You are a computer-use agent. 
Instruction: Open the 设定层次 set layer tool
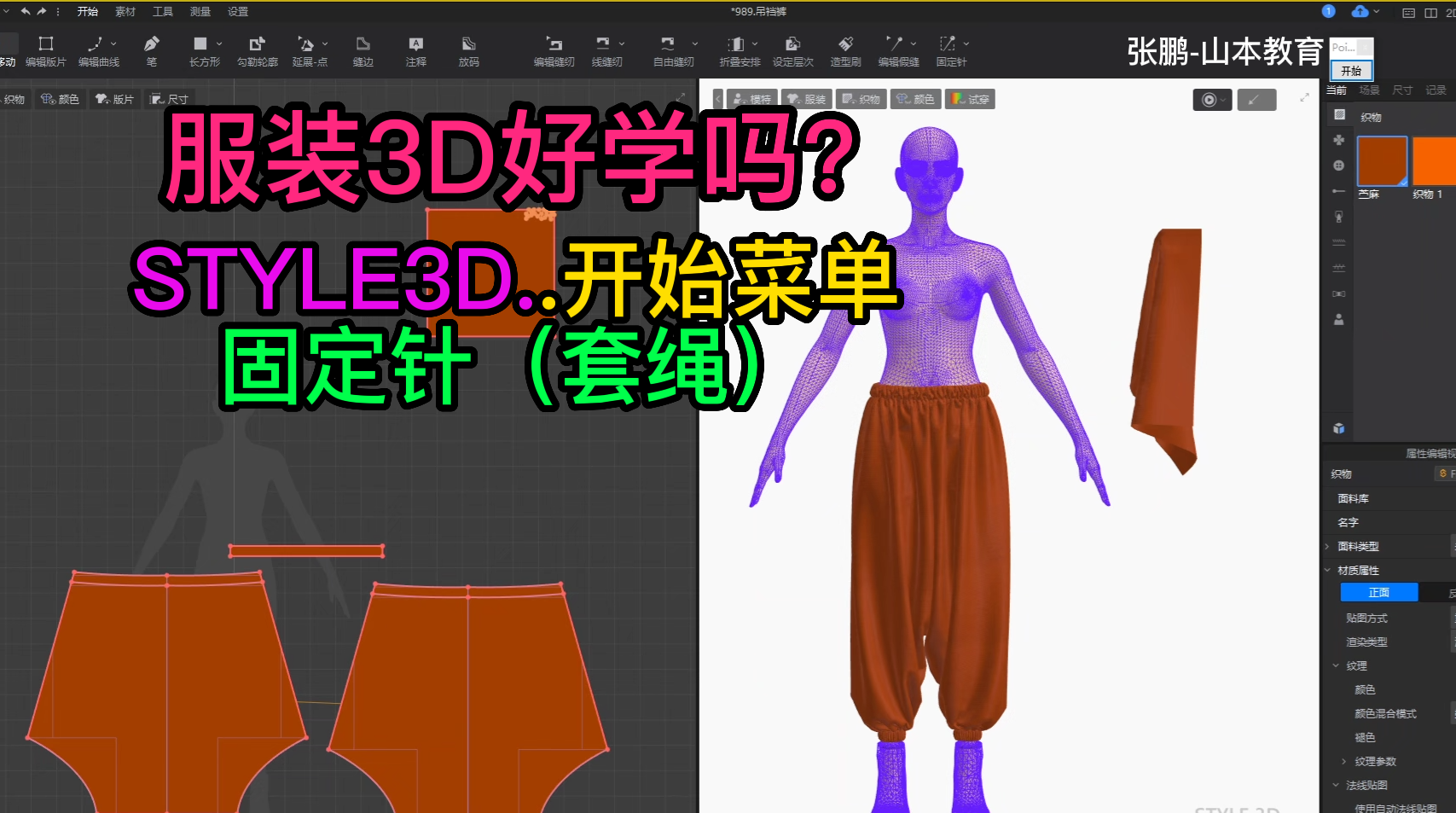click(793, 51)
